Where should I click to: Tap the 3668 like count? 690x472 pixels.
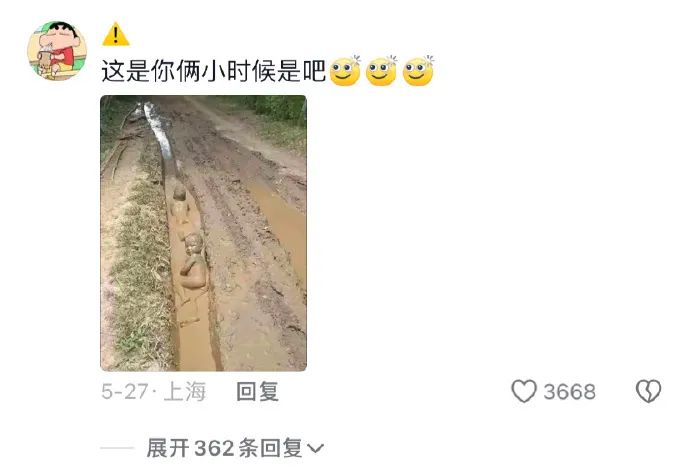point(569,392)
